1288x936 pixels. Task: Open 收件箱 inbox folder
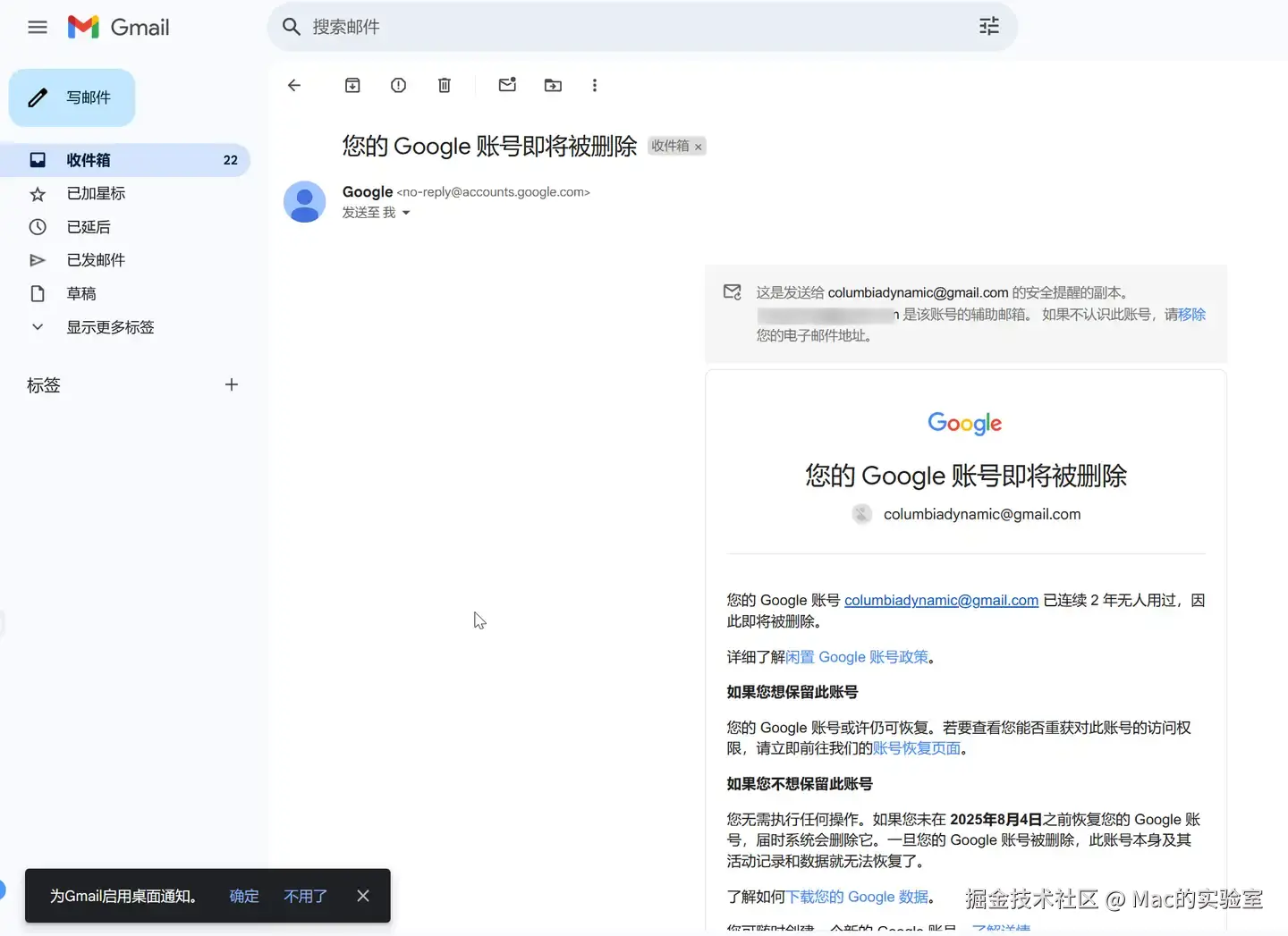(125, 160)
